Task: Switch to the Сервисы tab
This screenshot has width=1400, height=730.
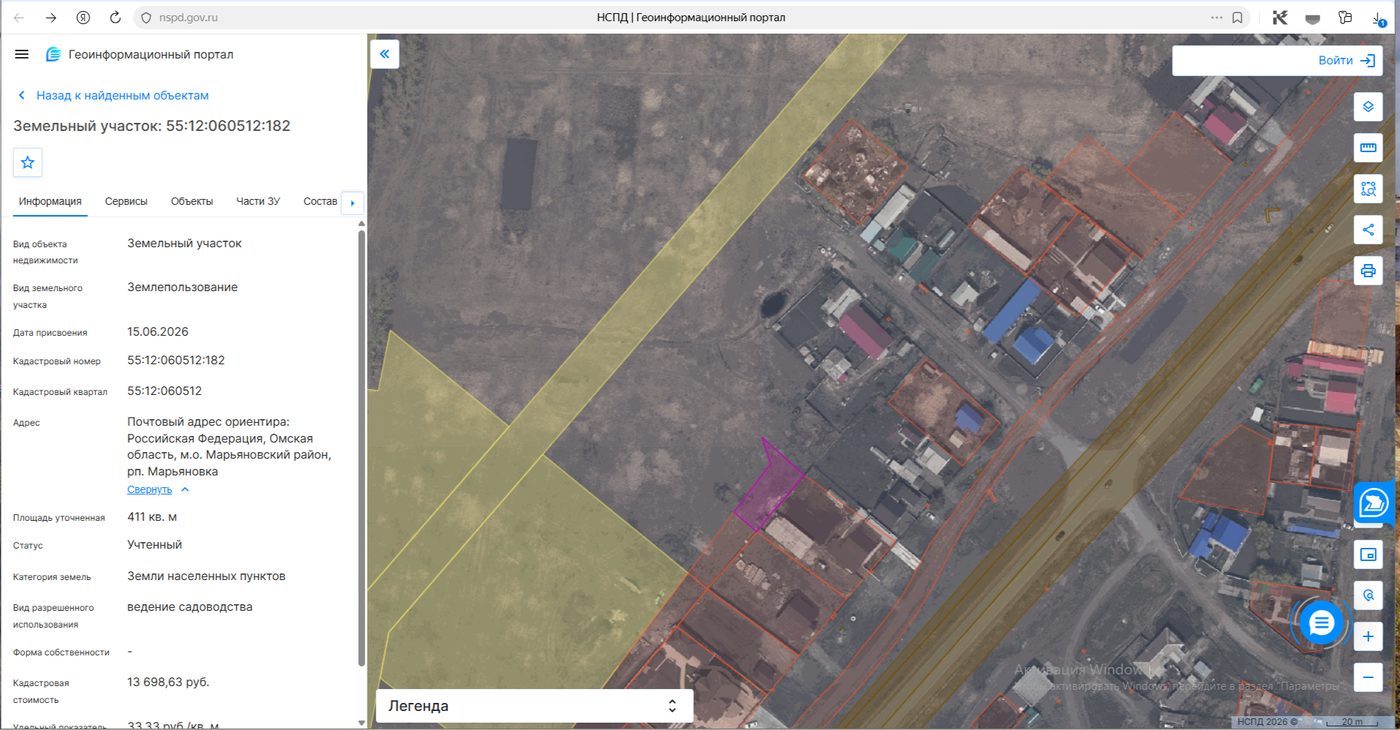Action: pyautogui.click(x=126, y=201)
